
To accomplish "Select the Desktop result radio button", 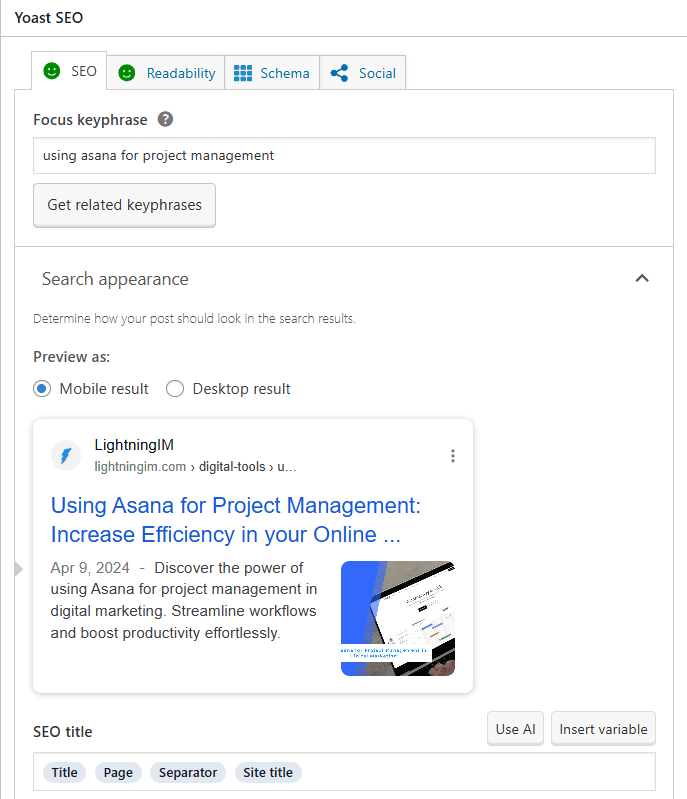I will (x=175, y=389).
